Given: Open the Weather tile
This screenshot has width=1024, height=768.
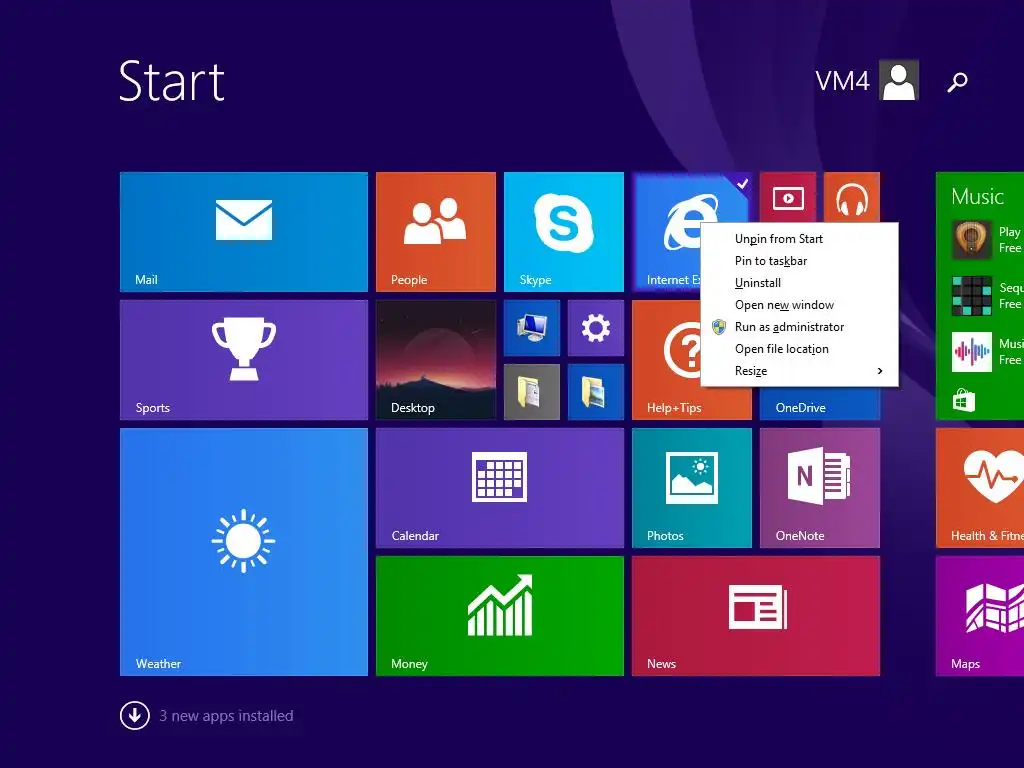Looking at the screenshot, I should (x=244, y=552).
